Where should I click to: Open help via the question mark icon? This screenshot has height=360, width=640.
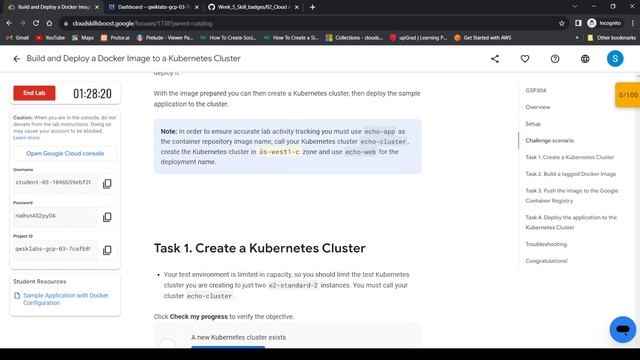(x=555, y=59)
